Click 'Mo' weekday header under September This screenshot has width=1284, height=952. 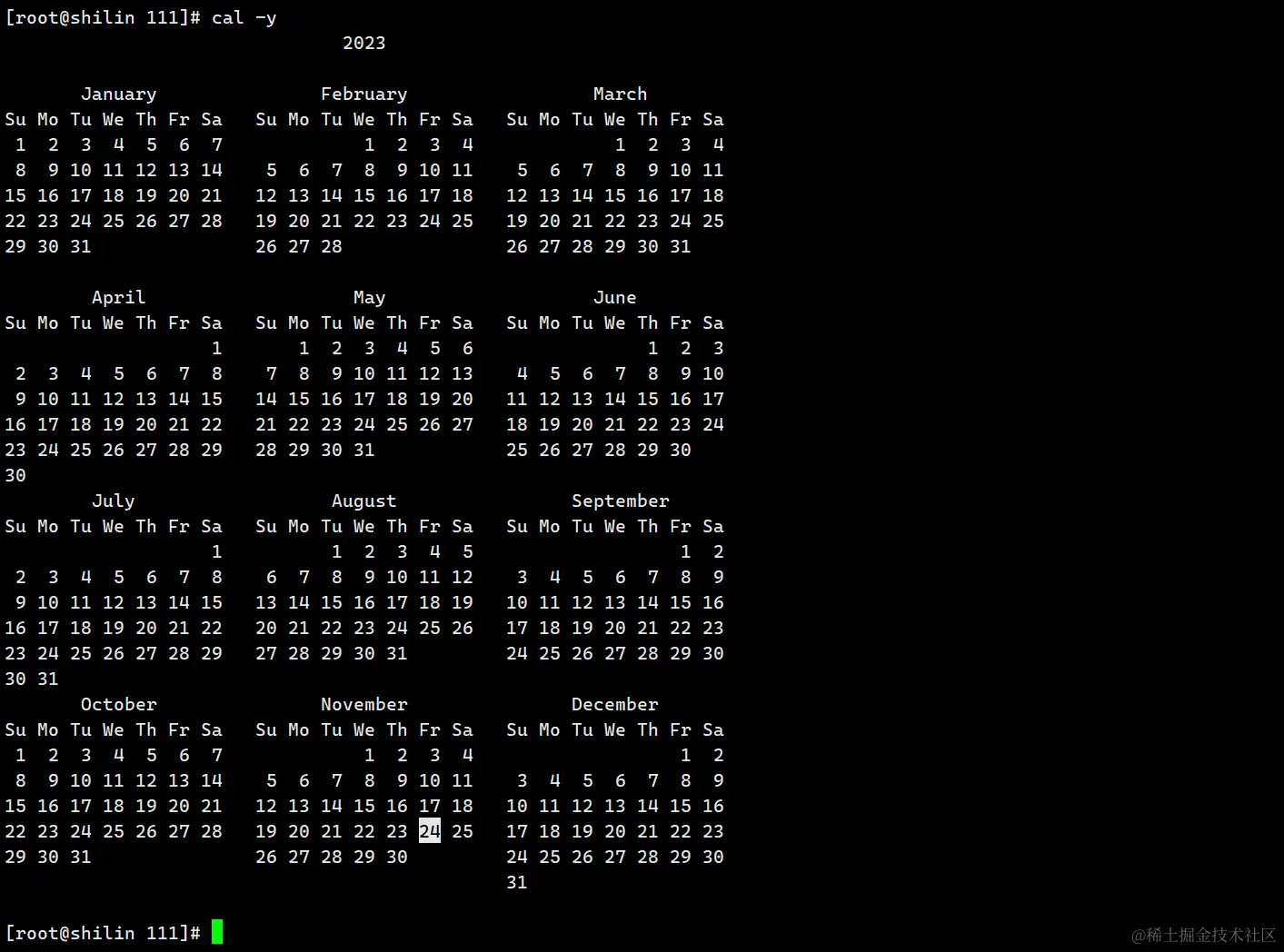coord(550,526)
